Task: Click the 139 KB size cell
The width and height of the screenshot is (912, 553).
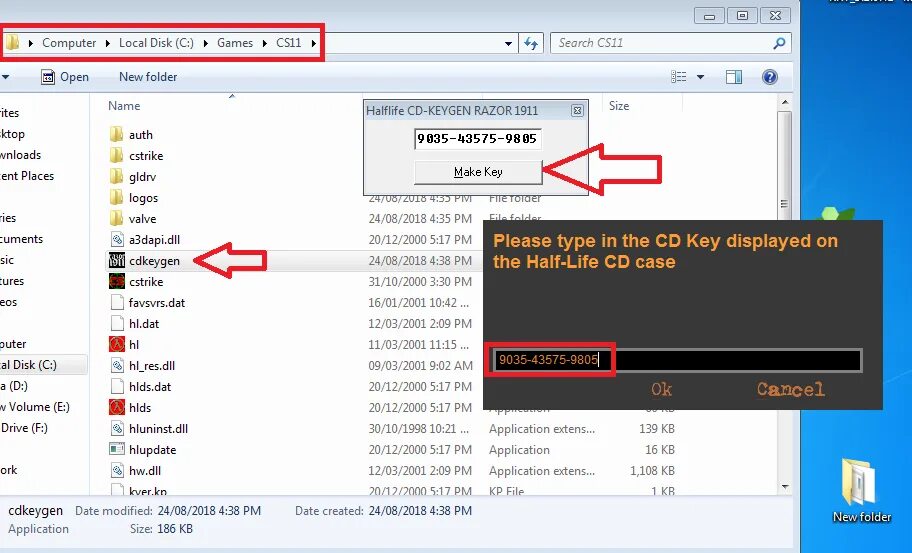Action: pyautogui.click(x=657, y=429)
